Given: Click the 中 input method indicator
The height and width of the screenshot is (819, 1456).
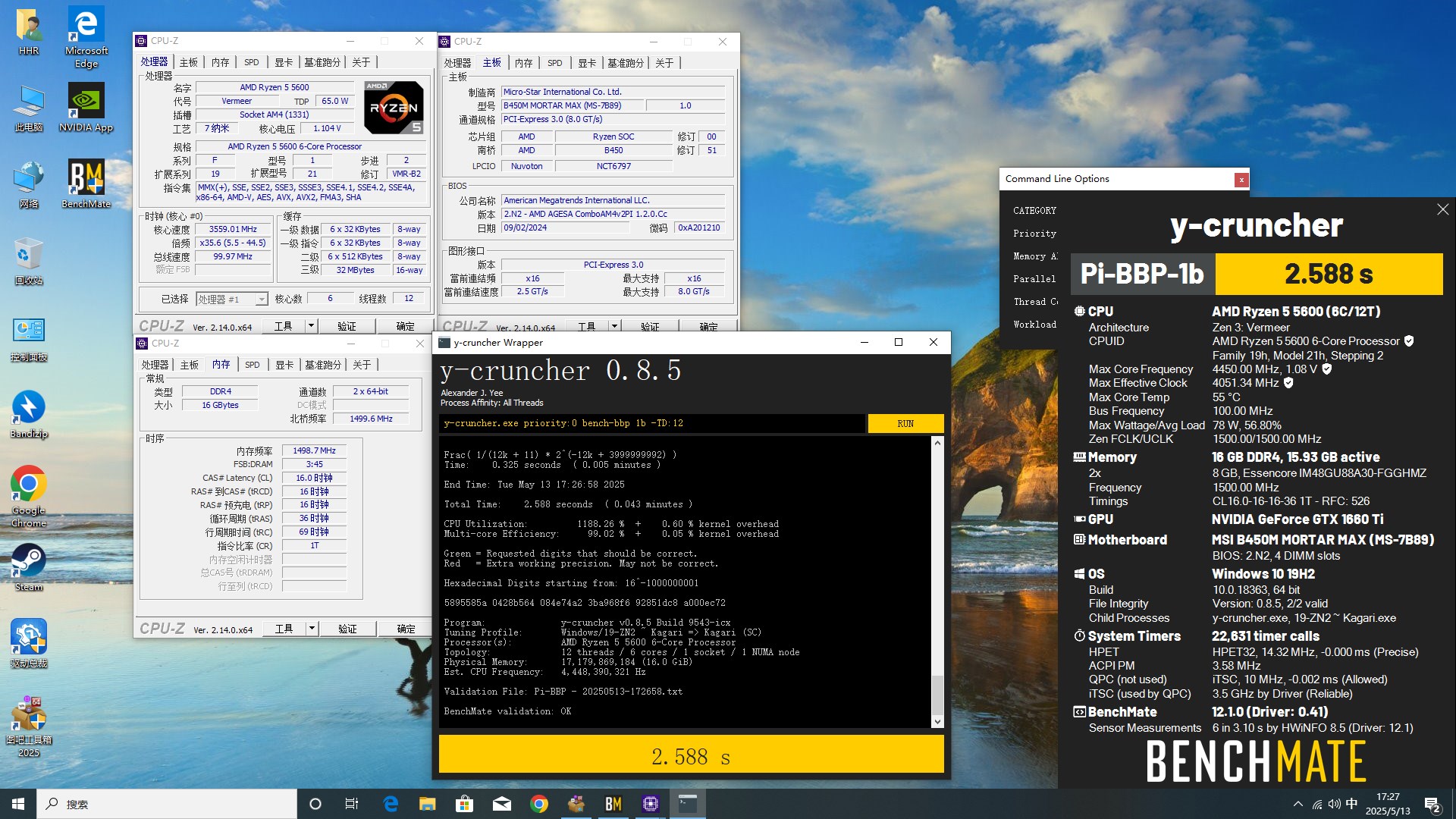Looking at the screenshot, I should [1351, 804].
